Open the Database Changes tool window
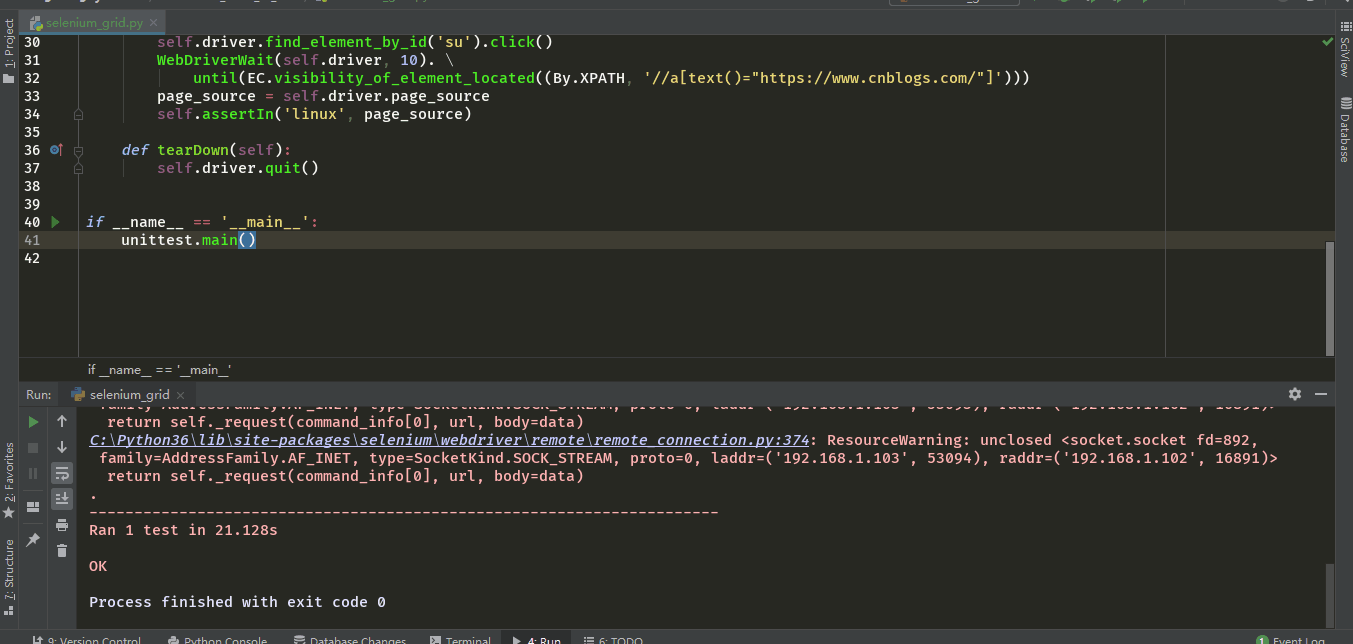The width and height of the screenshot is (1353, 644). coord(350,641)
